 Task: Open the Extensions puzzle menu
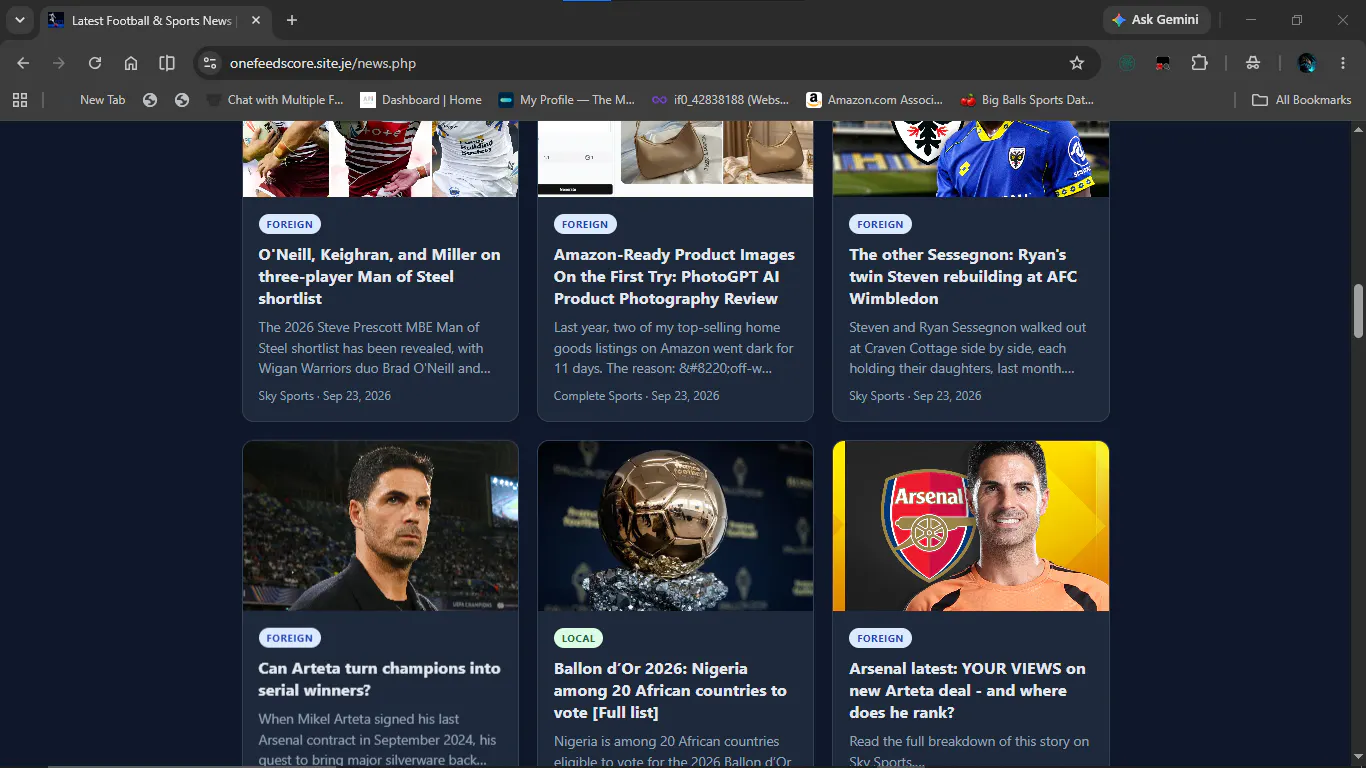pos(1199,63)
